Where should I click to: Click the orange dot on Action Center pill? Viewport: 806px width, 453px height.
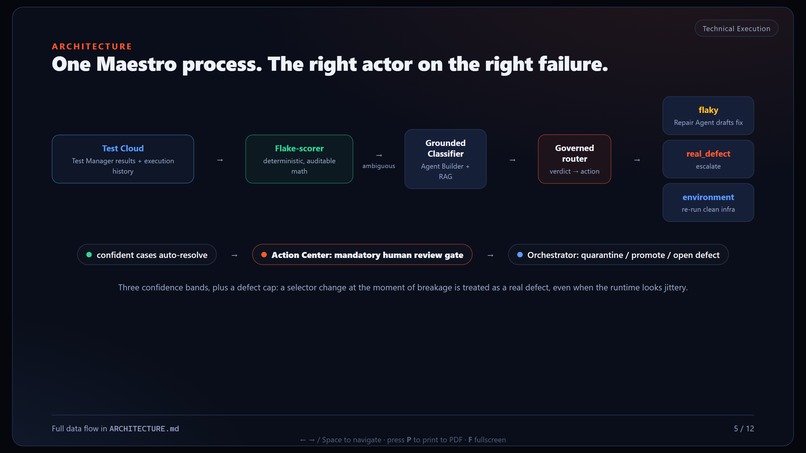pos(264,255)
